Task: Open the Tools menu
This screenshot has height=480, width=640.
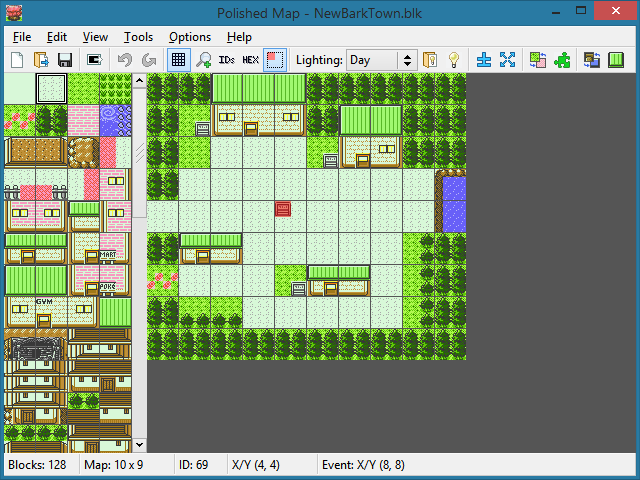Action: pos(138,37)
